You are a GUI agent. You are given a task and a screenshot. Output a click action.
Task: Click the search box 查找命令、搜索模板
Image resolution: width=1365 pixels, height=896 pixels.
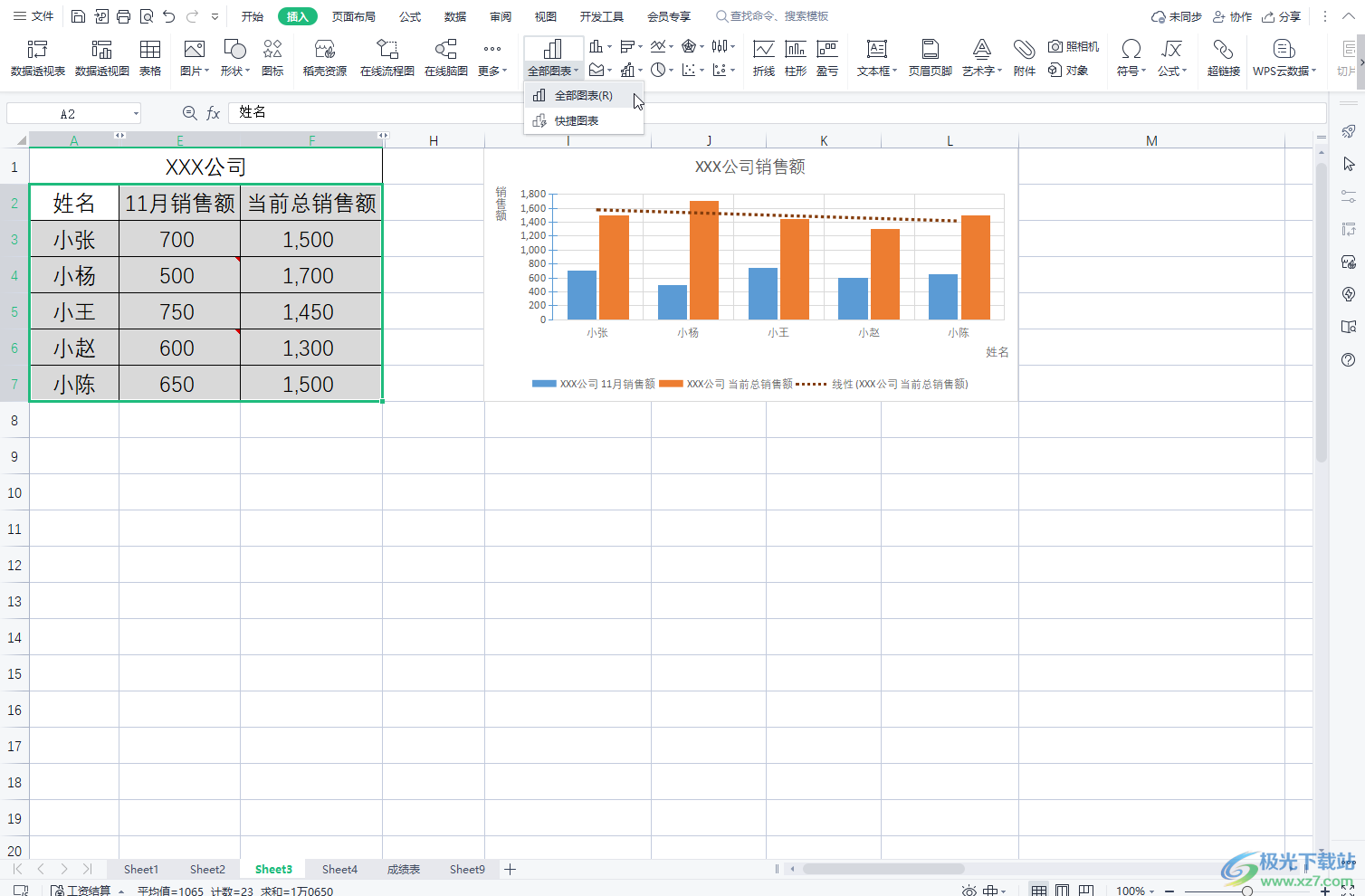point(772,16)
